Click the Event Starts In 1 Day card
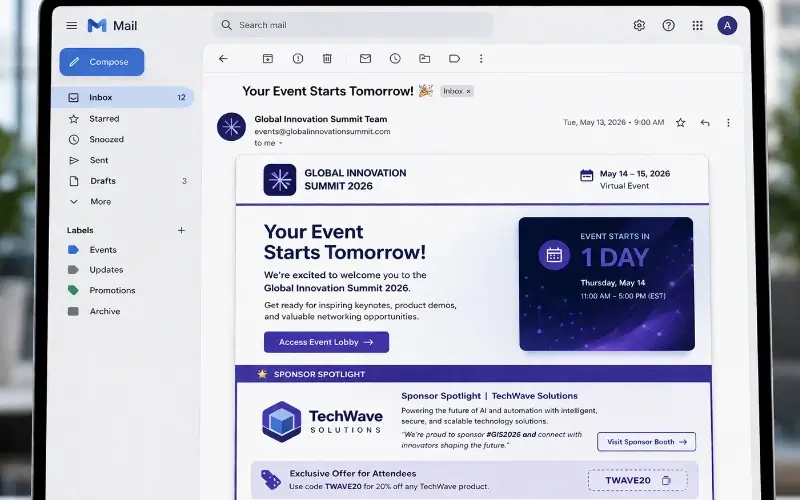This screenshot has height=500, width=800. click(606, 284)
